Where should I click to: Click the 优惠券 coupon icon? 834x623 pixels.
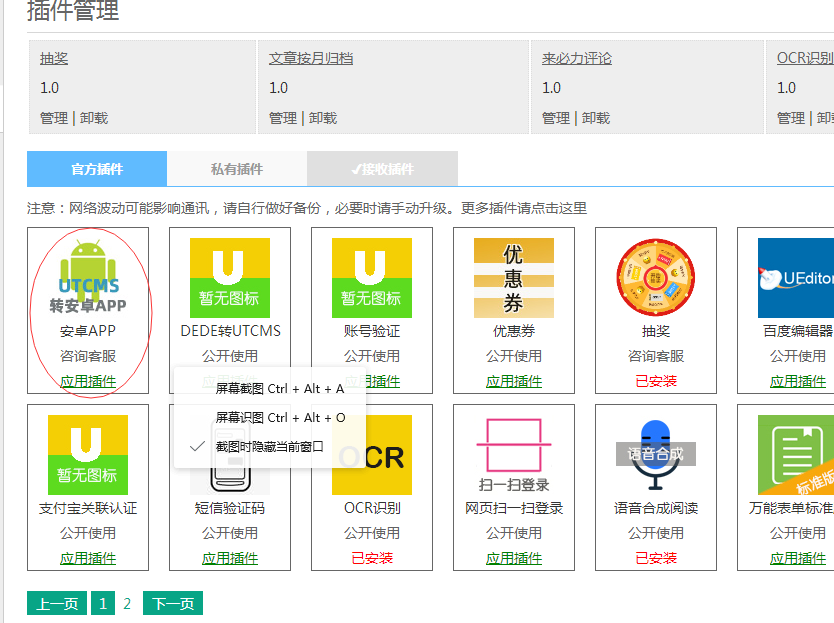point(514,277)
